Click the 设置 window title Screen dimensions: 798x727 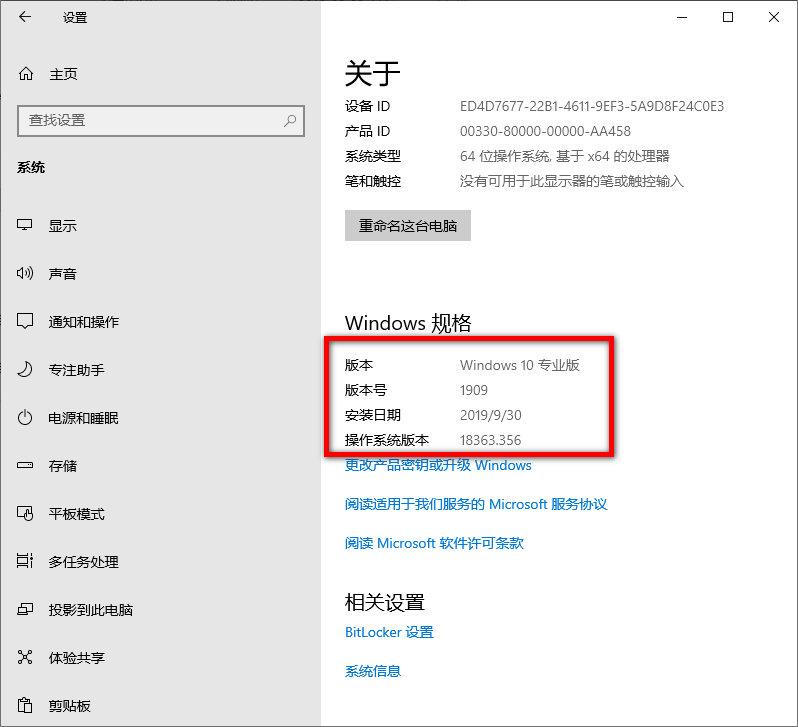[x=75, y=17]
